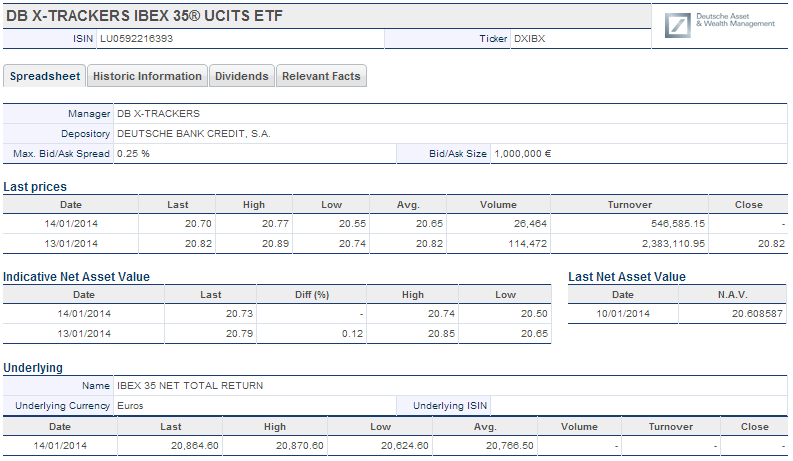Select 14/01/2014 date in Last prices table
Screen dimensions: 793x461
pyautogui.click(x=71, y=223)
